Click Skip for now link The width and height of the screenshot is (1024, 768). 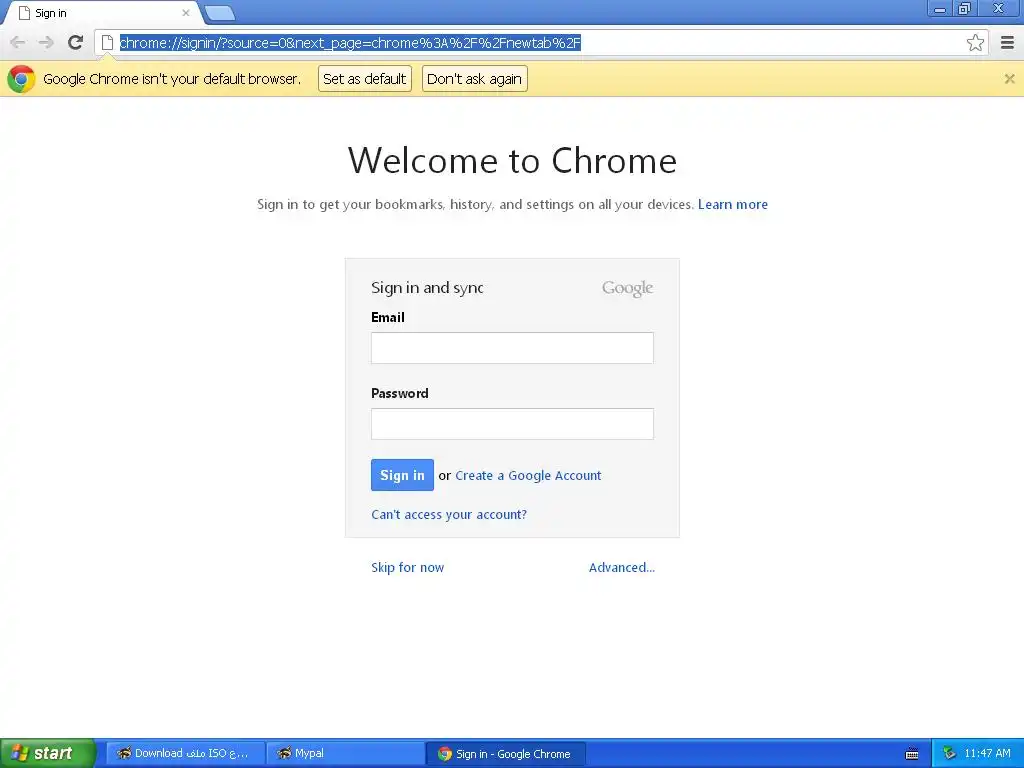[x=408, y=568]
